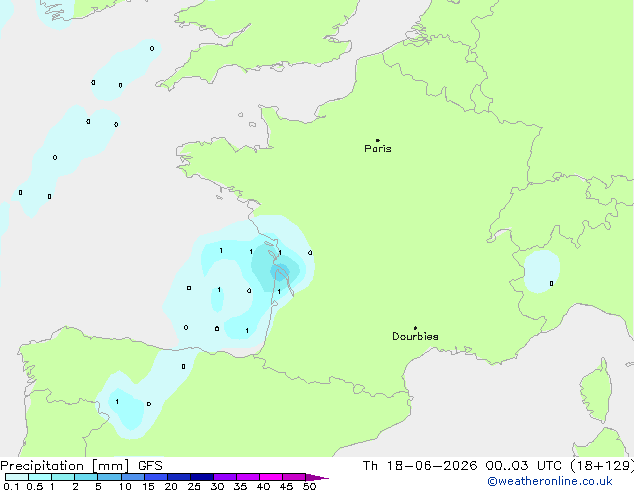Click the weatheronline.co.uk copyright link

tap(549, 481)
